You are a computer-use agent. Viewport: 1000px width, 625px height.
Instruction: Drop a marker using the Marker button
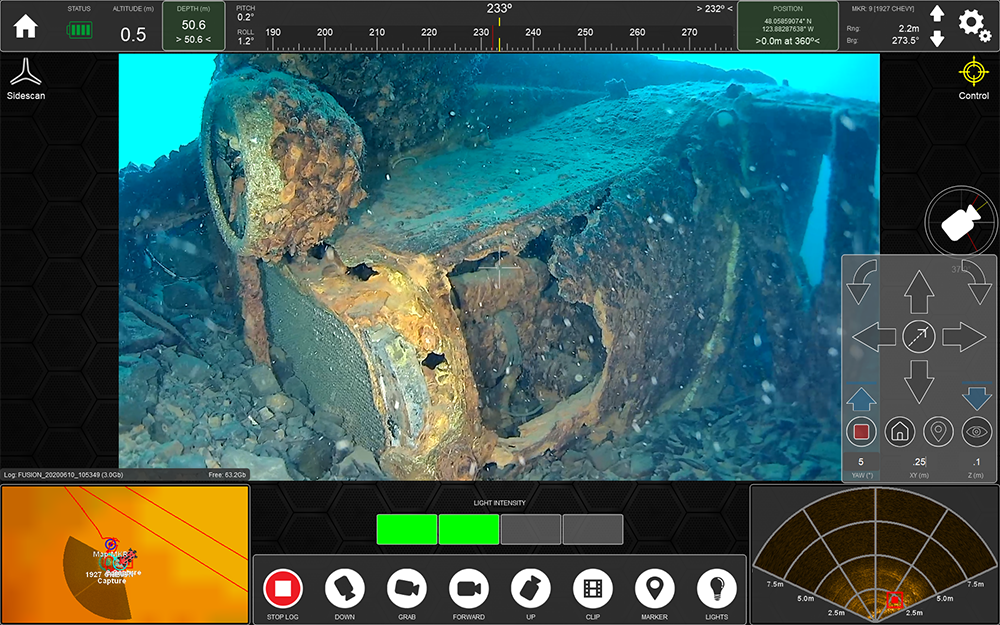tap(654, 589)
